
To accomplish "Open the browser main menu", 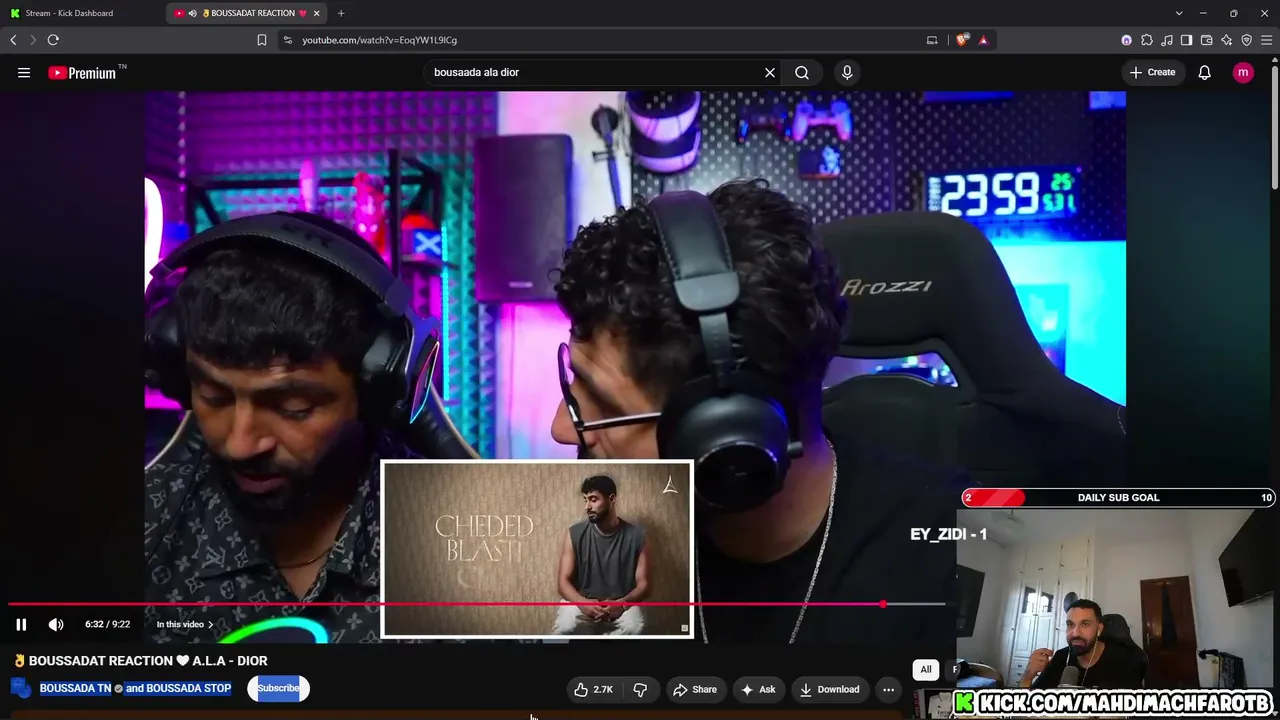I will pos(1266,40).
